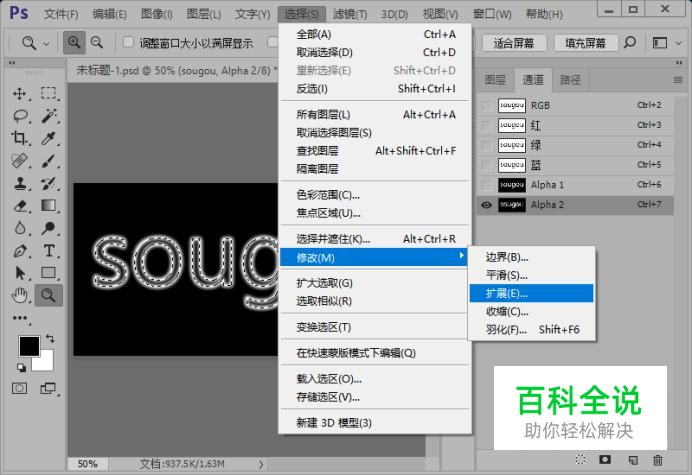Reset to default colors icon

[x=21, y=367]
